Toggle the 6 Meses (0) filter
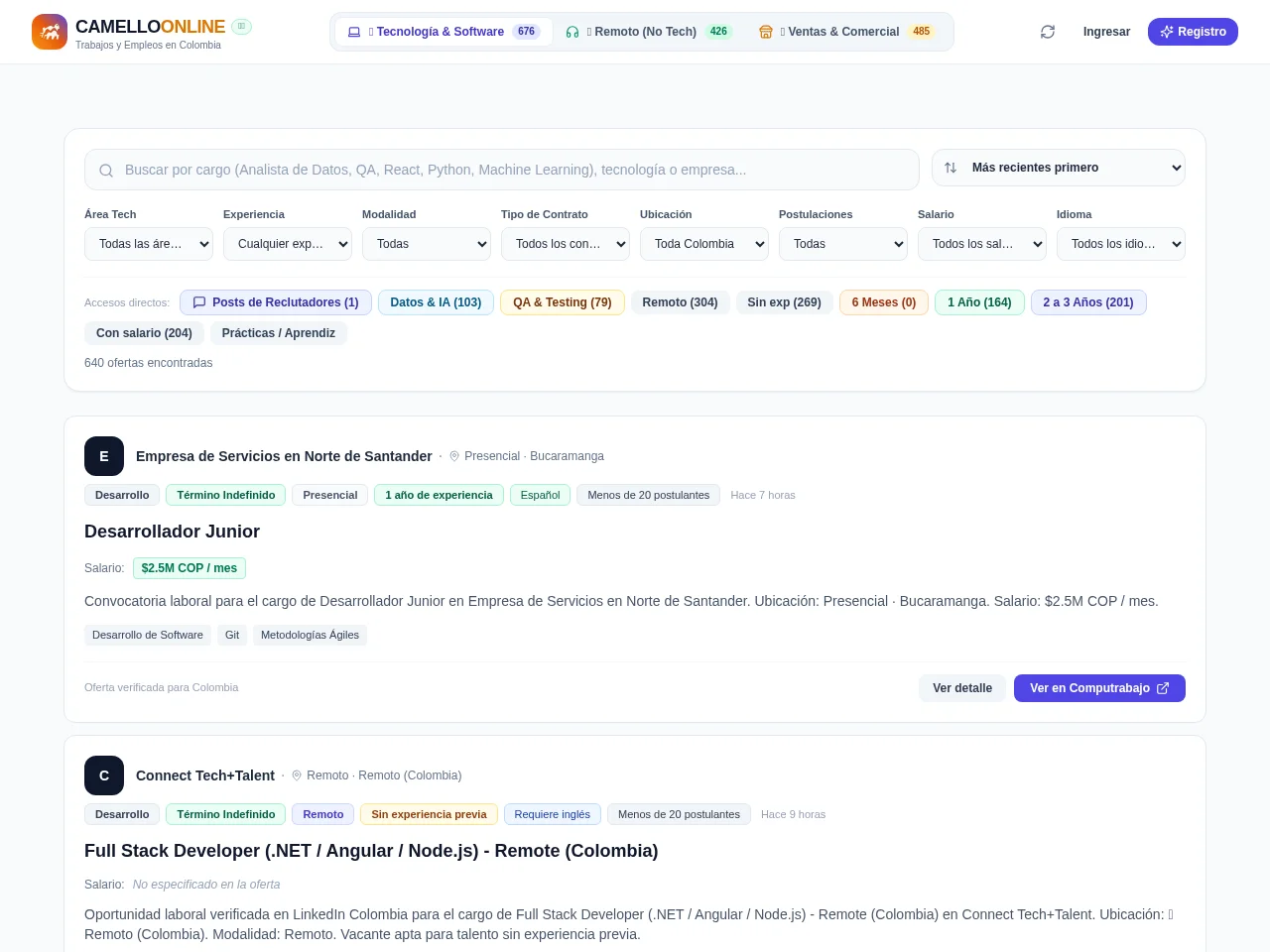This screenshot has width=1270, height=952. [x=884, y=302]
